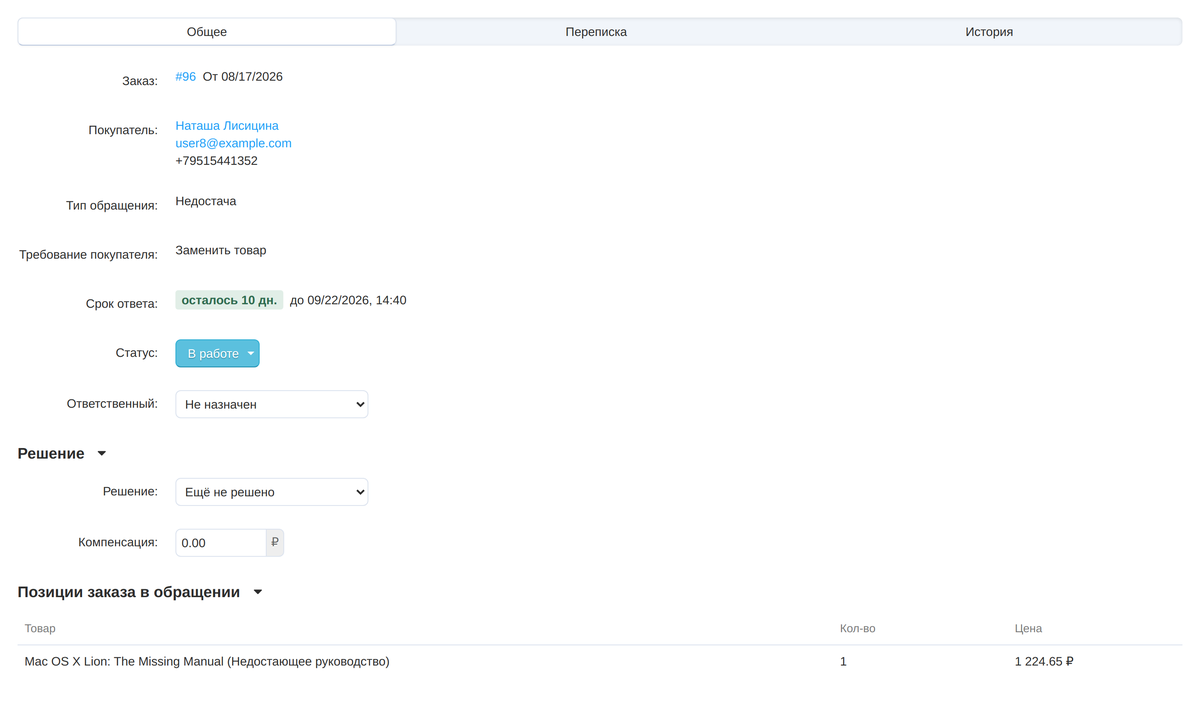
Task: Switch to the Общее tab
Action: tap(207, 32)
